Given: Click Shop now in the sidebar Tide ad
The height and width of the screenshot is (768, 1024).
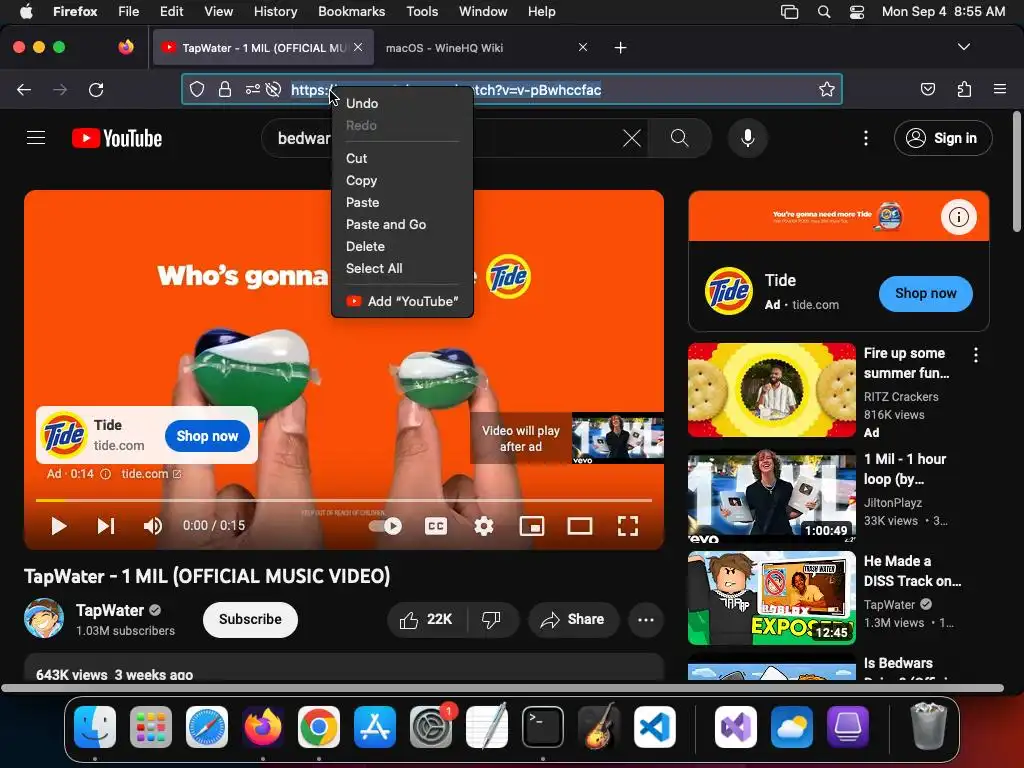Looking at the screenshot, I should pos(925,294).
